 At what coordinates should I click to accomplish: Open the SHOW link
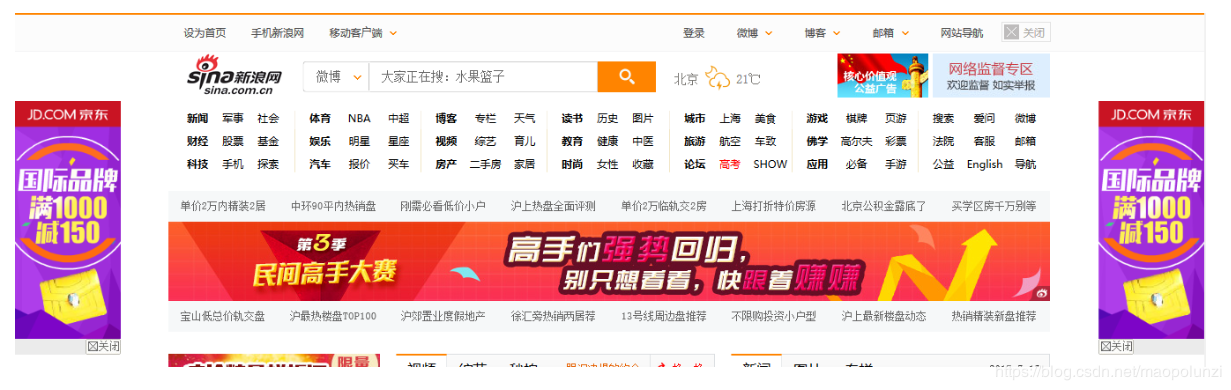click(770, 164)
